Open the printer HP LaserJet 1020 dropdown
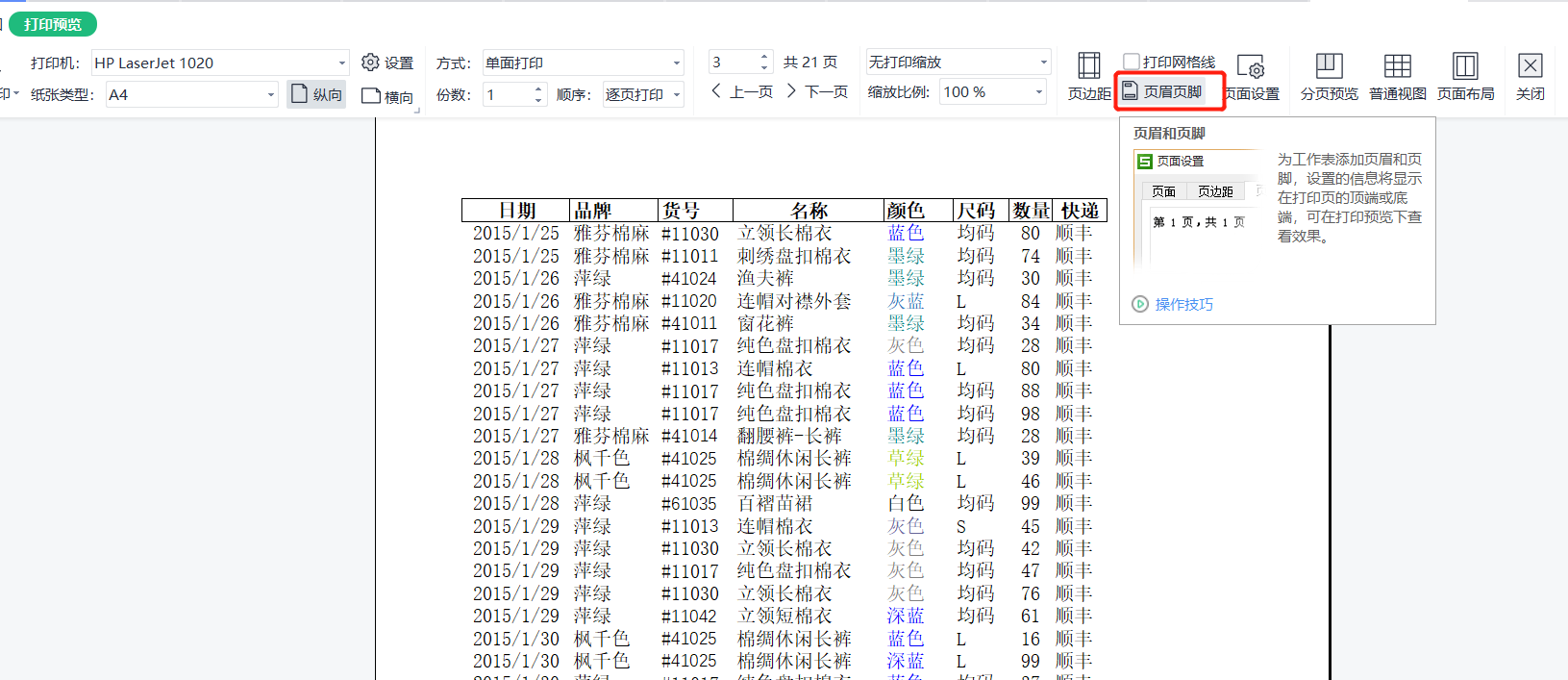Viewport: 1568px width, 680px height. 341,63
